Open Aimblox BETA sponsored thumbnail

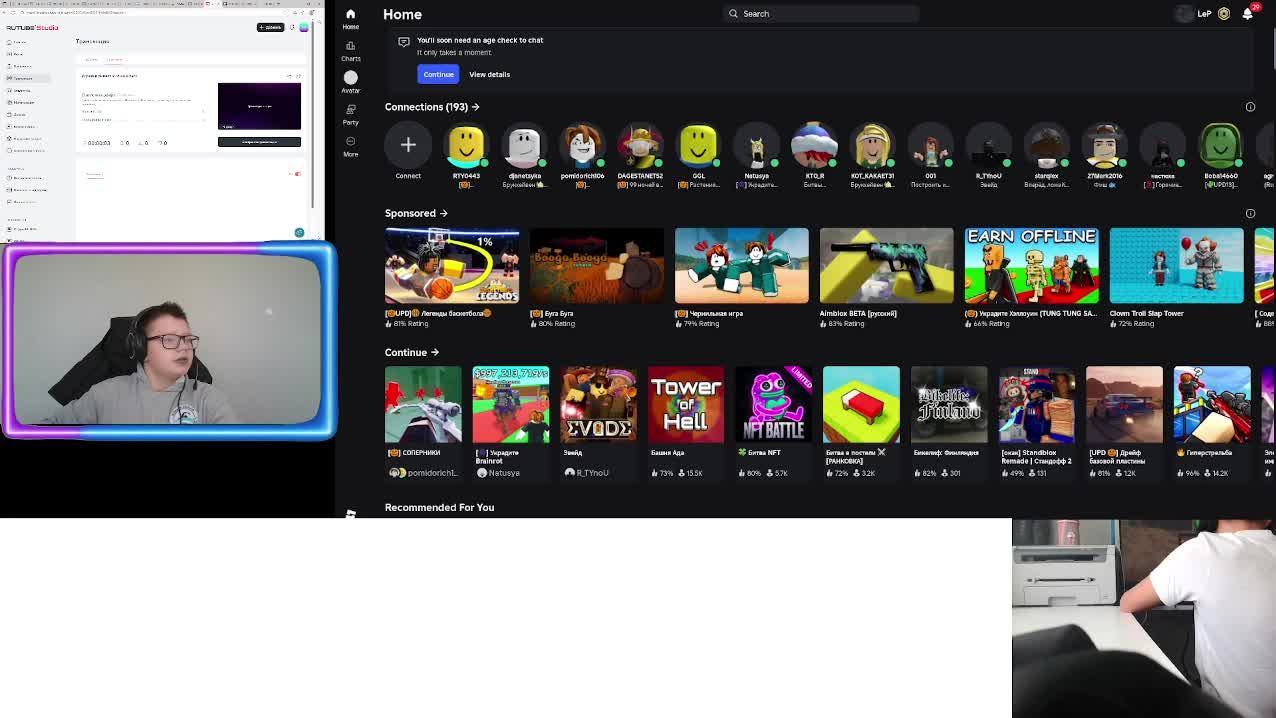[x=887, y=266]
